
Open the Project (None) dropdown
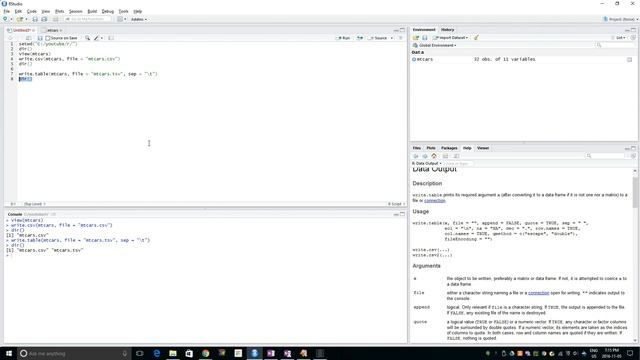[620, 19]
